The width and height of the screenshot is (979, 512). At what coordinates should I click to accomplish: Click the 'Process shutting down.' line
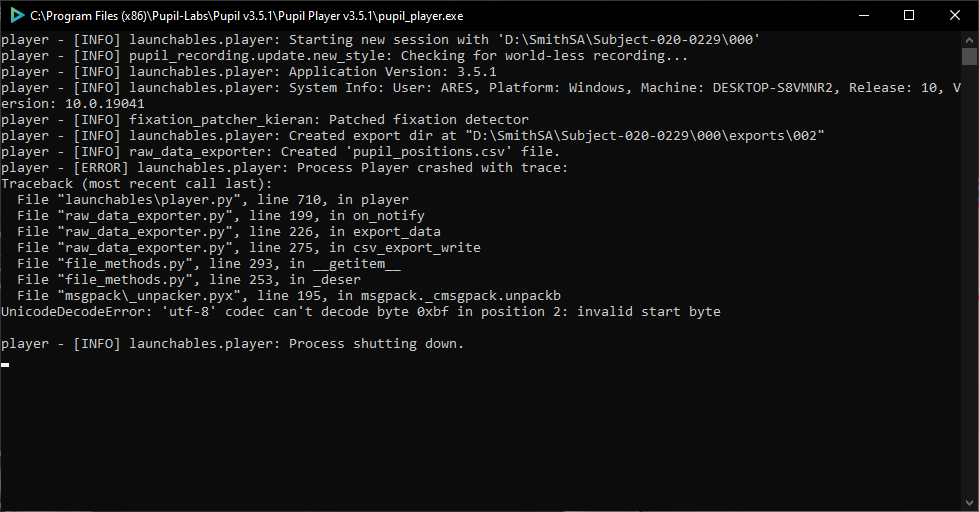coord(233,343)
